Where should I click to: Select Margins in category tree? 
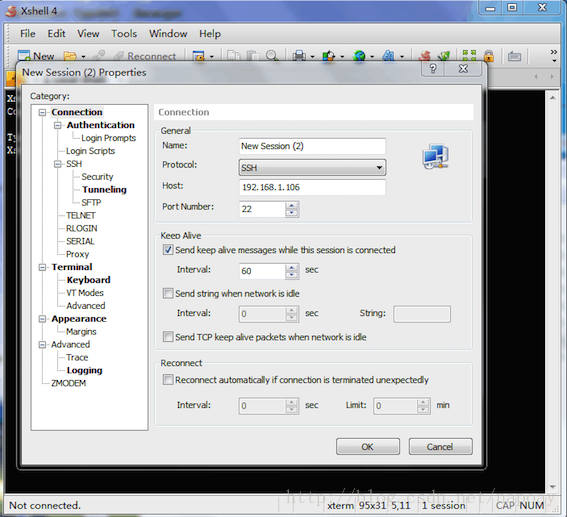pos(81,332)
